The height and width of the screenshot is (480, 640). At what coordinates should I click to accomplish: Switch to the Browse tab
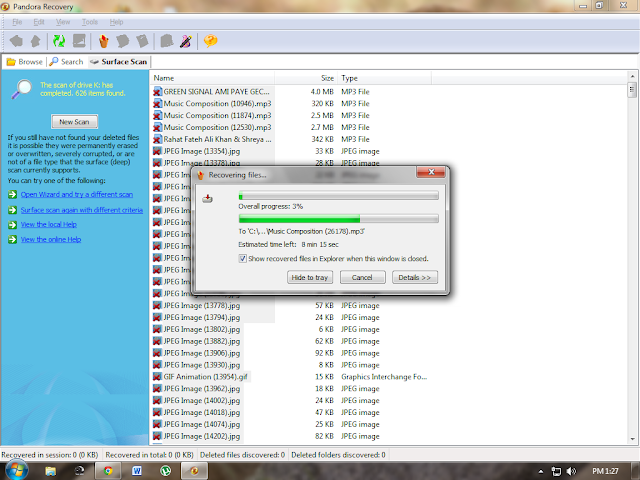[x=24, y=62]
